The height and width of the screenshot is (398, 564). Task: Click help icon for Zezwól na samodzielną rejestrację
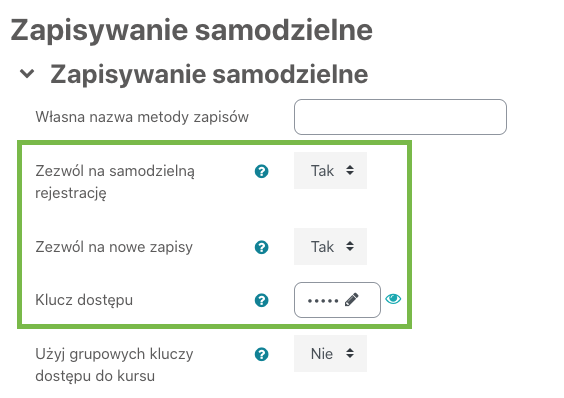coord(261,171)
